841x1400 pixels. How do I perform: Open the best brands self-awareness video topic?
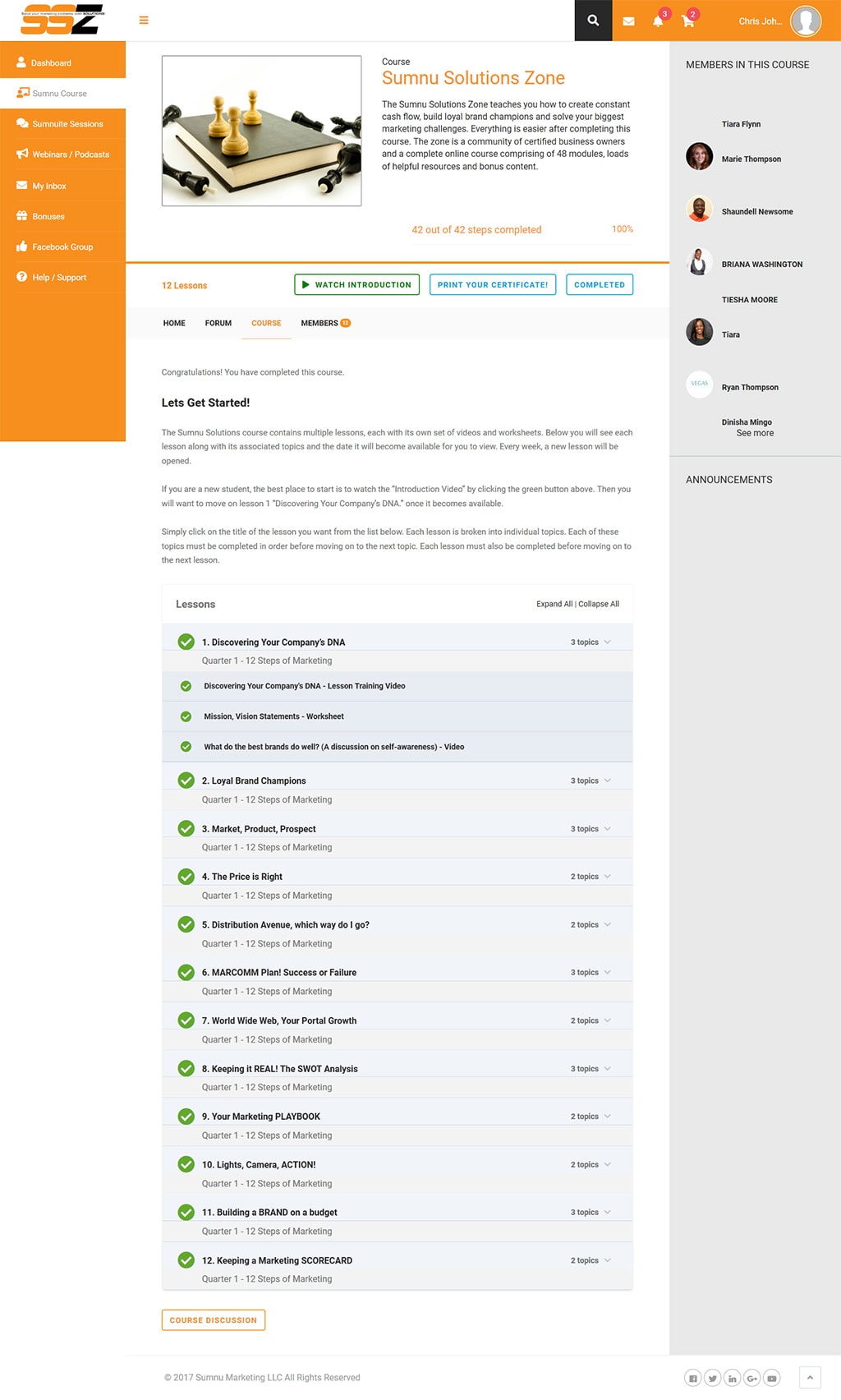point(334,747)
